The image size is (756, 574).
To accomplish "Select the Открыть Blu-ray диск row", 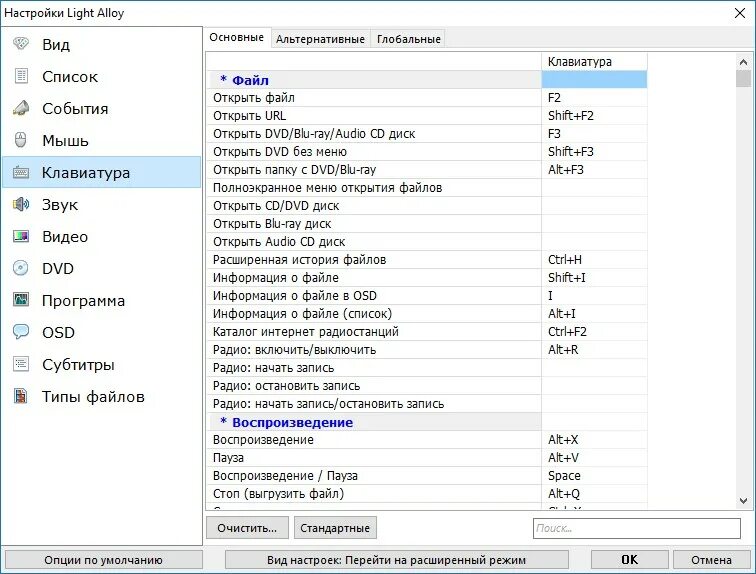I will point(427,224).
